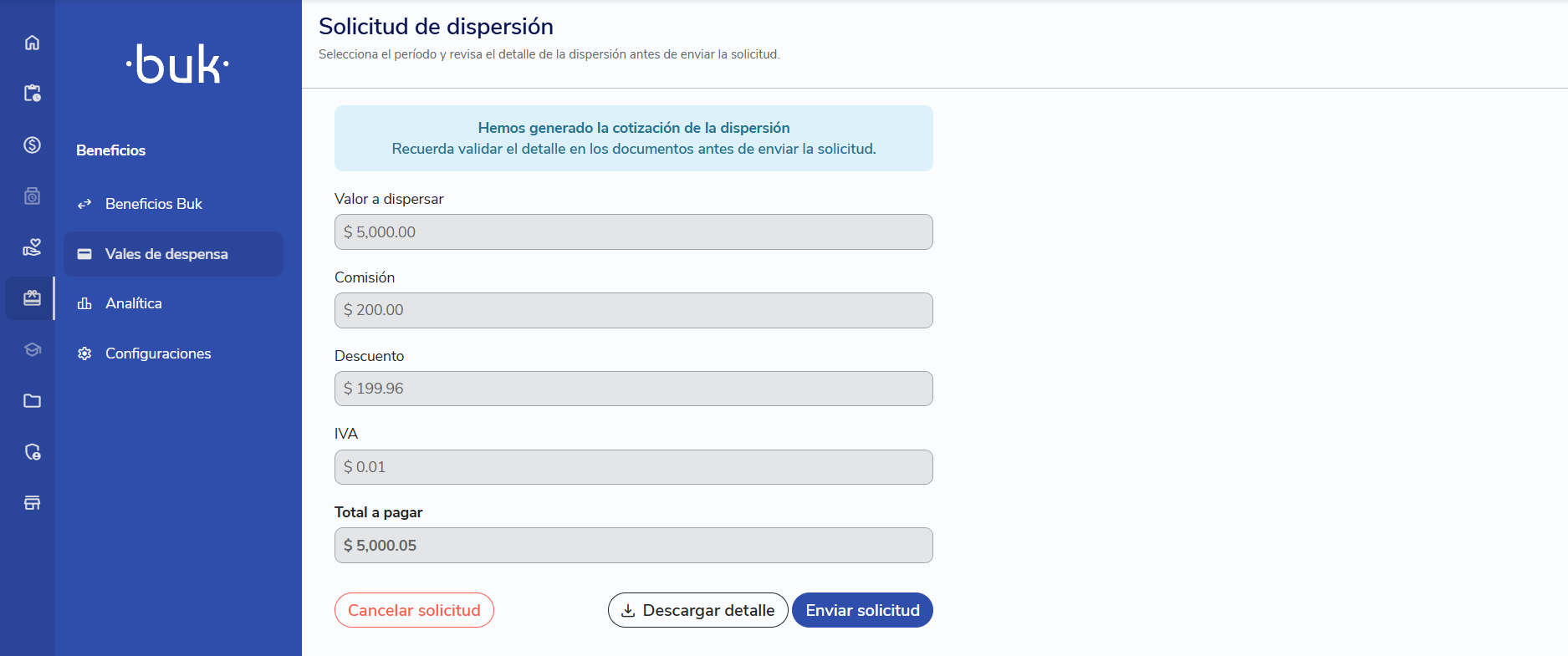1568x656 pixels.
Task: Click the buk logo
Action: click(177, 64)
